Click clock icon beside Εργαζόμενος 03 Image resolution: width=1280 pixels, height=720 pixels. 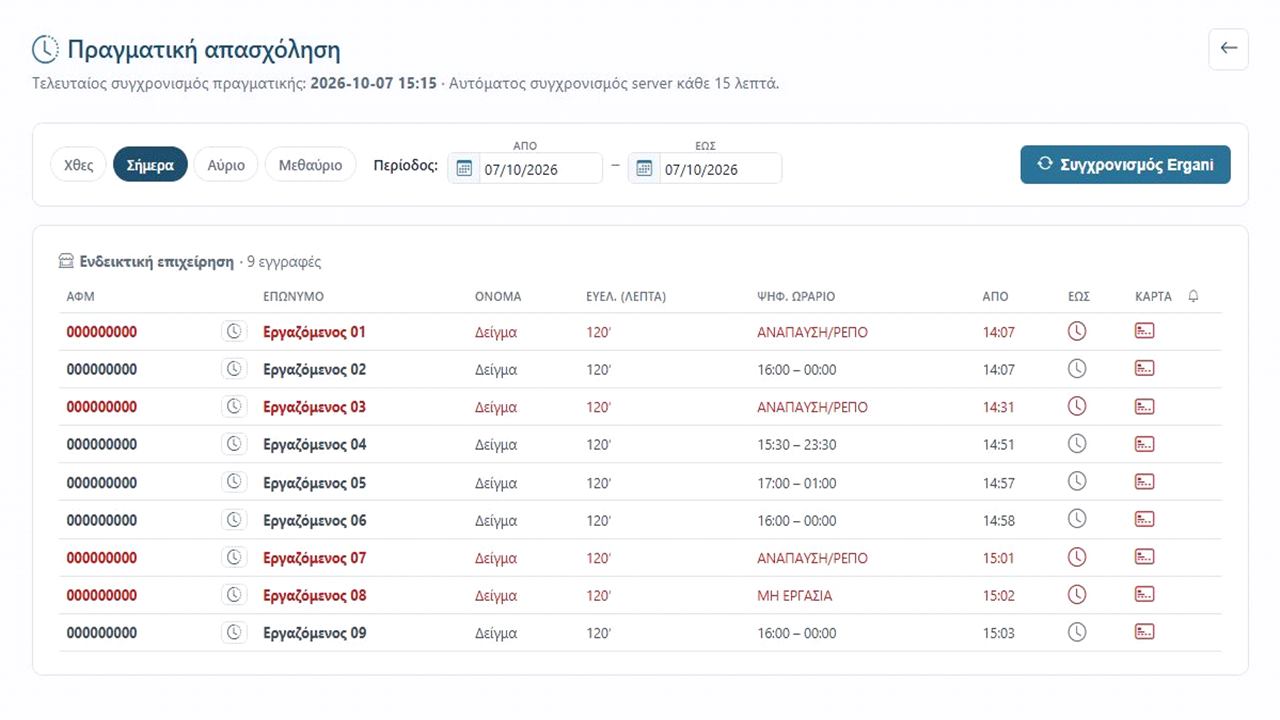click(234, 406)
